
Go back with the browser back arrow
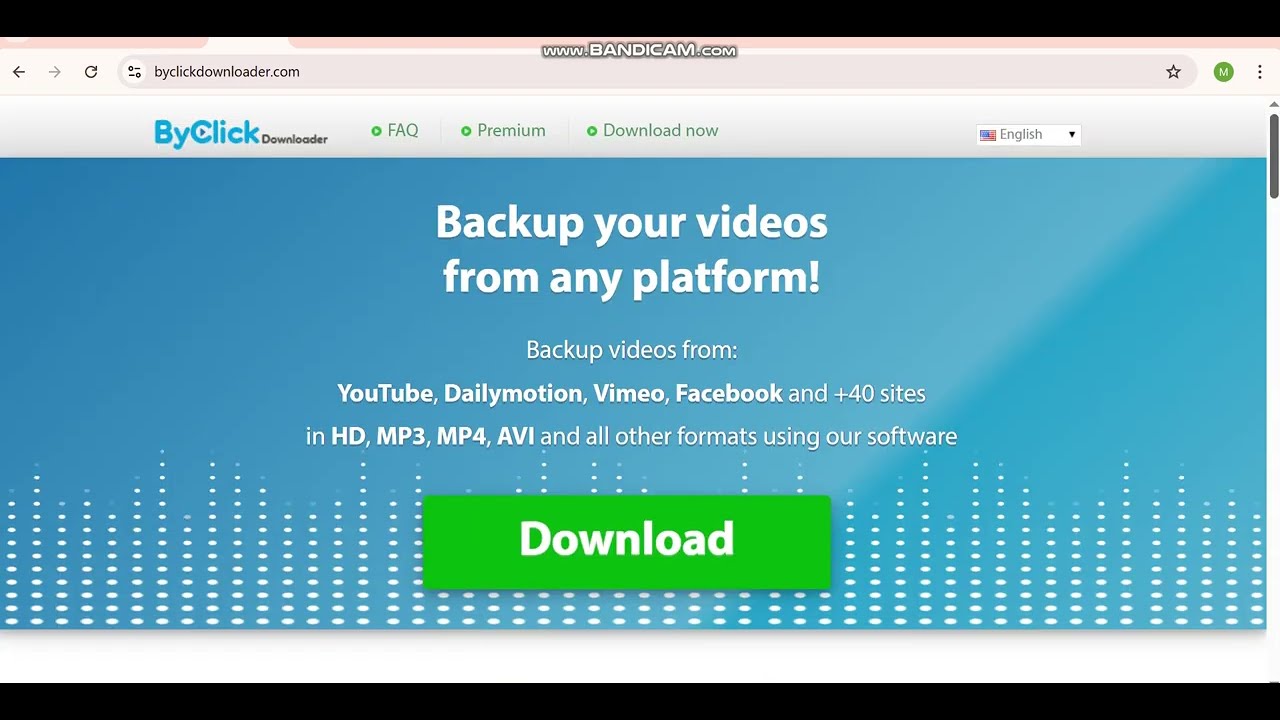click(19, 72)
